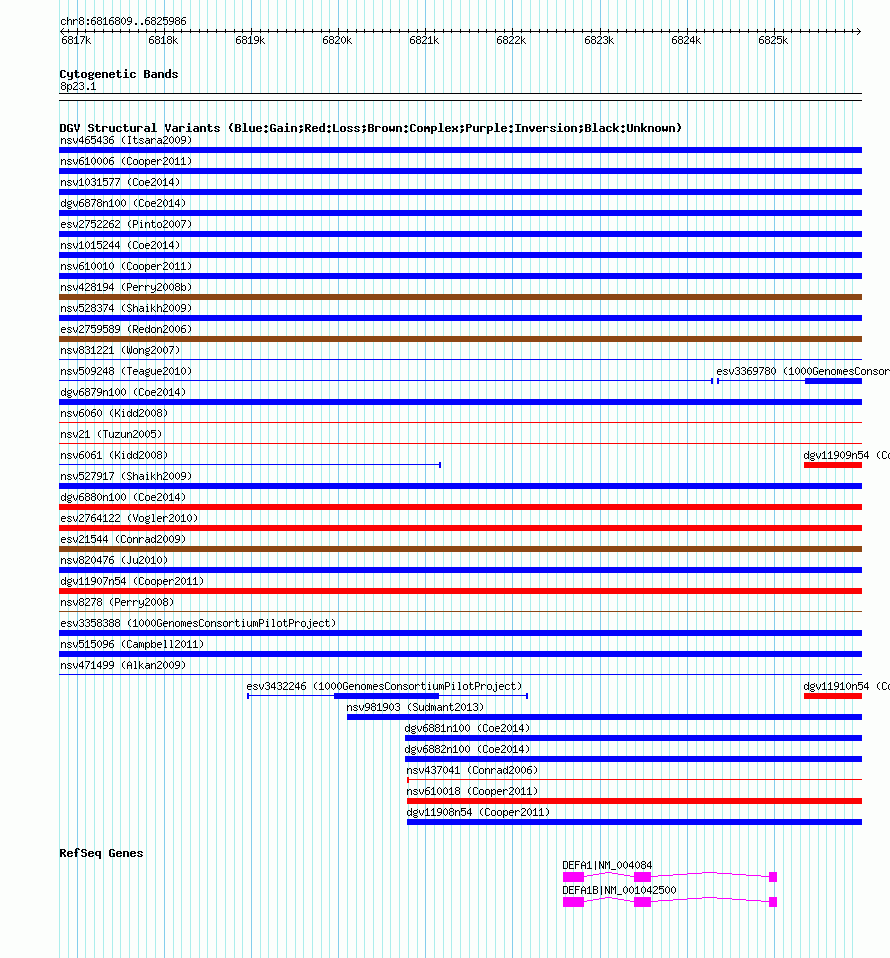
Task: Open the nsv1031577 (Coe2014) variant label
Action: click(120, 182)
